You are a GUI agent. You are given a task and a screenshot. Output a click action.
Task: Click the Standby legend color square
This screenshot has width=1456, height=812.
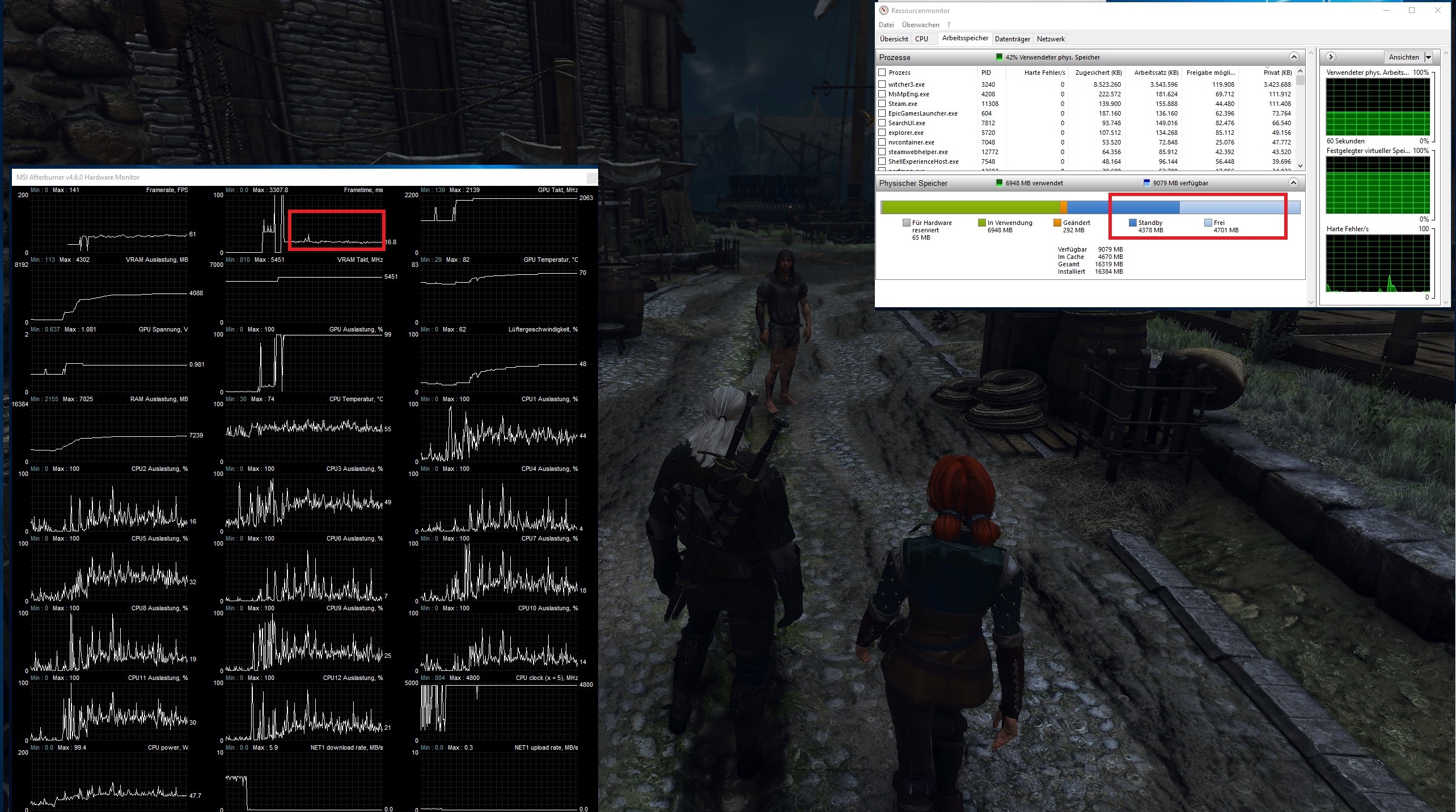pos(1132,223)
